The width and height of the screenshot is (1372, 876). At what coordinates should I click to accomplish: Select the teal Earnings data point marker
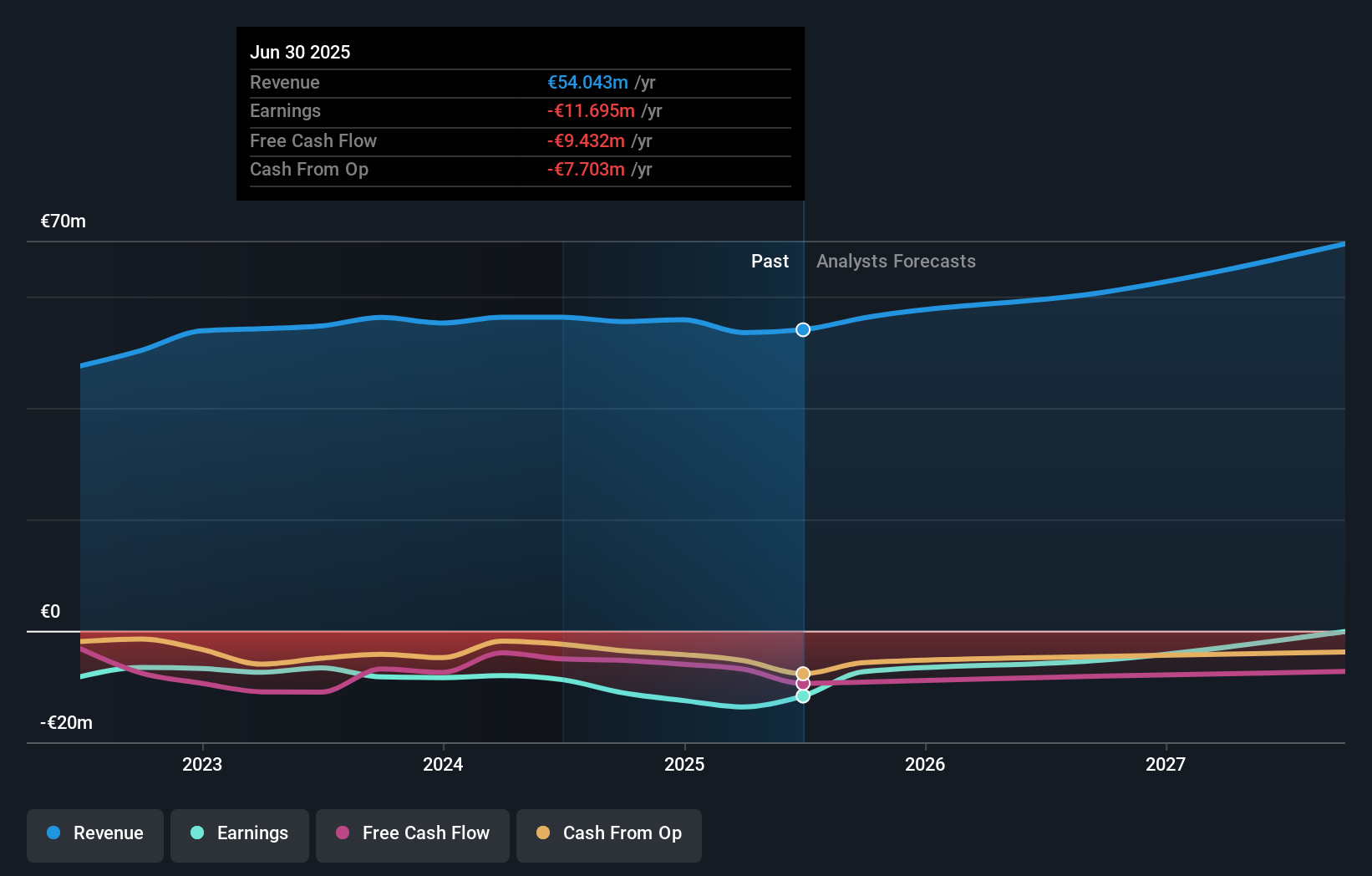[803, 696]
